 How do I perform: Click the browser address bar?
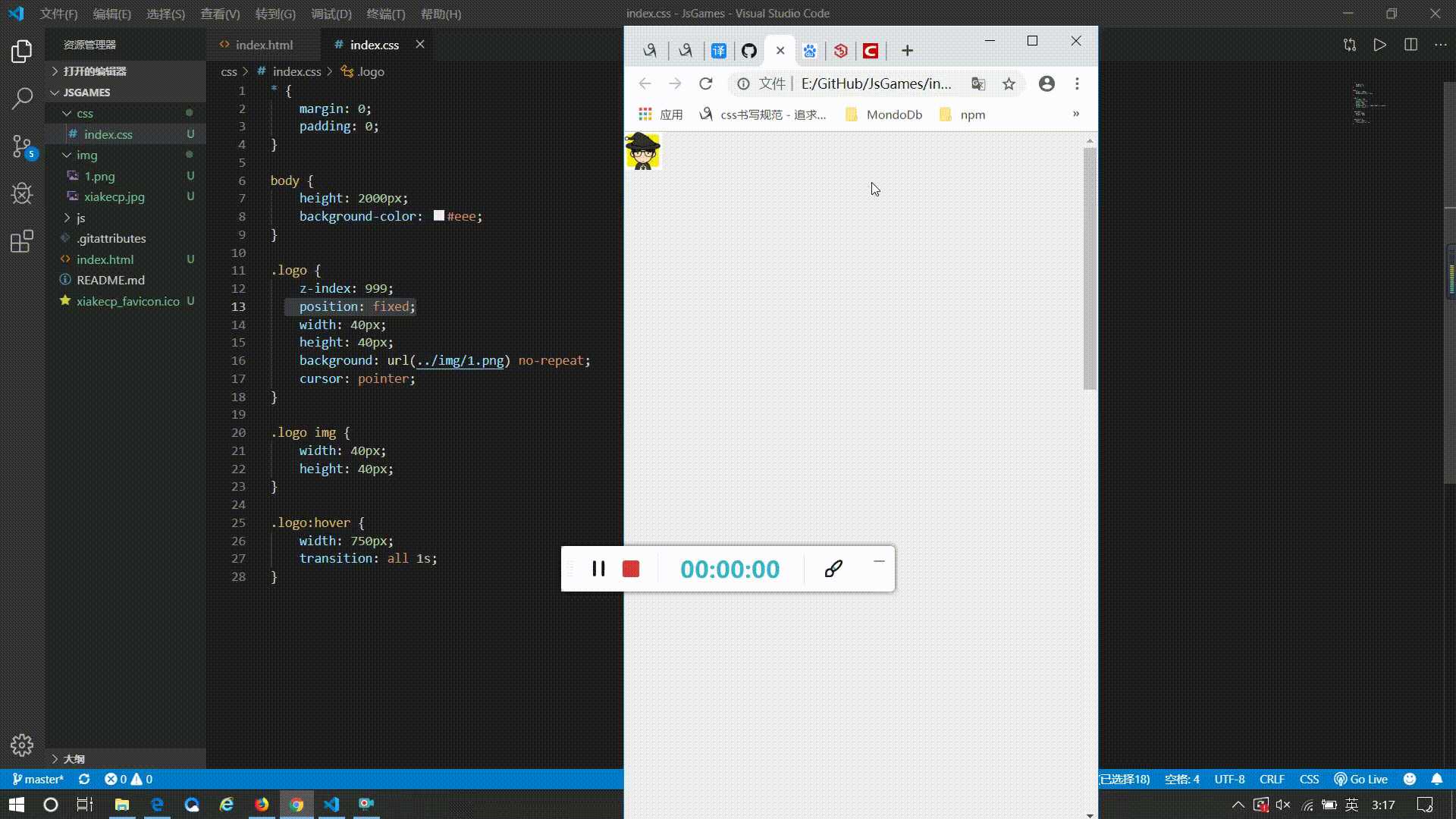coord(876,83)
